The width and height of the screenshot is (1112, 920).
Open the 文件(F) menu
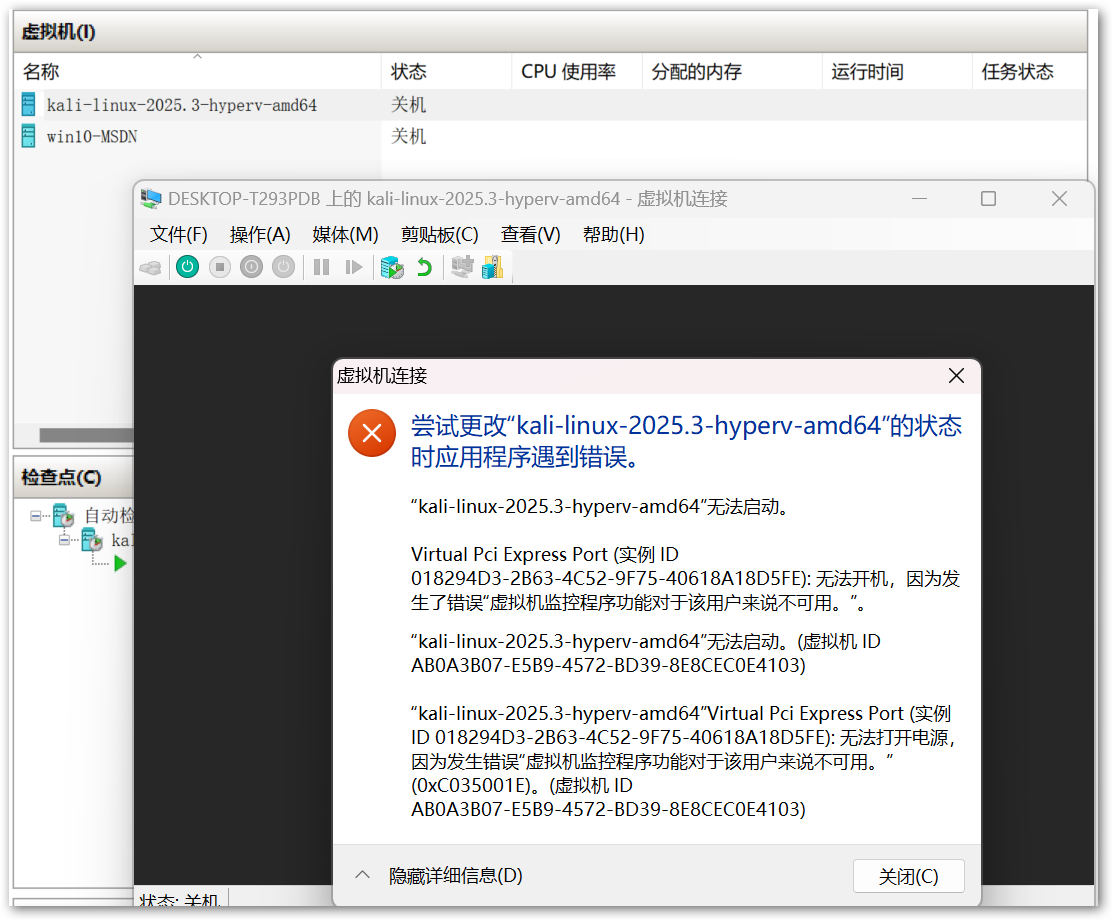pos(178,234)
